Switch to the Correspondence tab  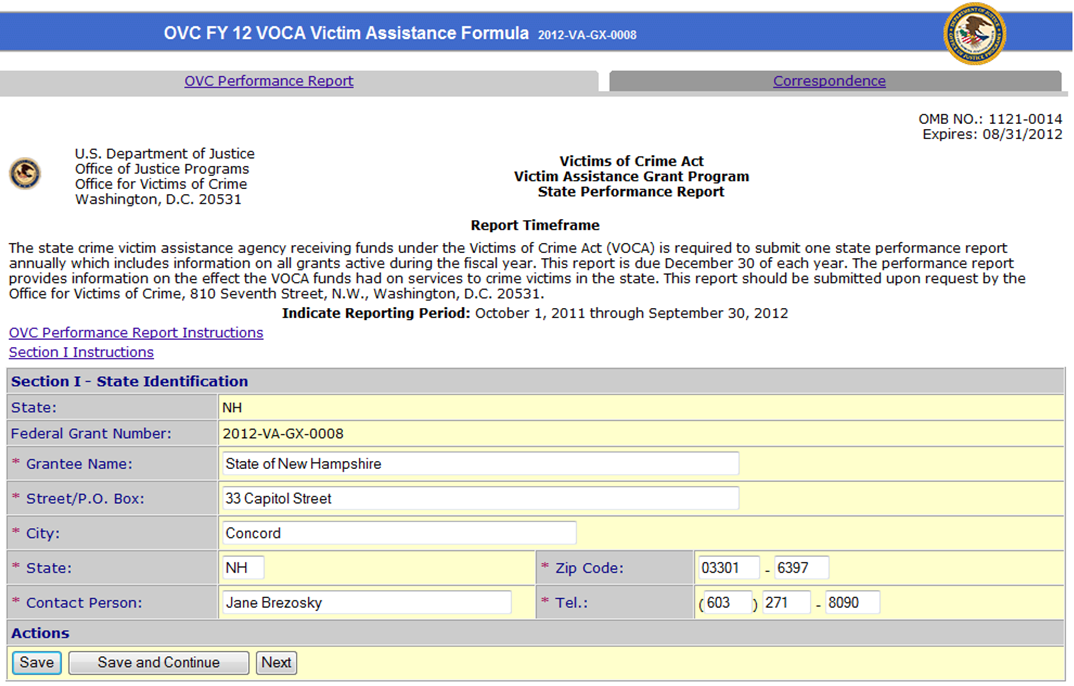click(x=829, y=81)
